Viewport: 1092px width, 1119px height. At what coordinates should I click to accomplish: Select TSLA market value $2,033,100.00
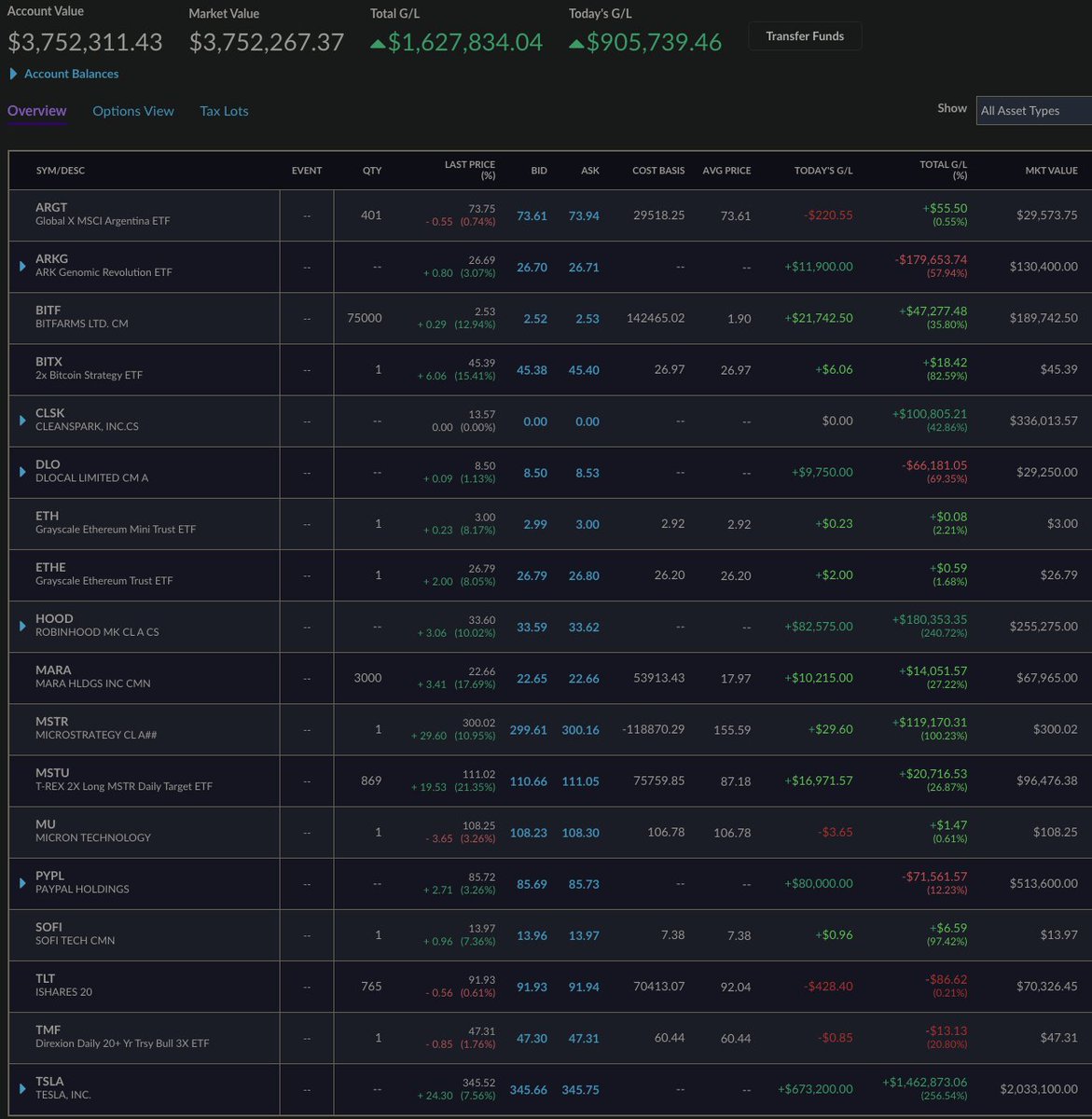tap(1039, 1088)
